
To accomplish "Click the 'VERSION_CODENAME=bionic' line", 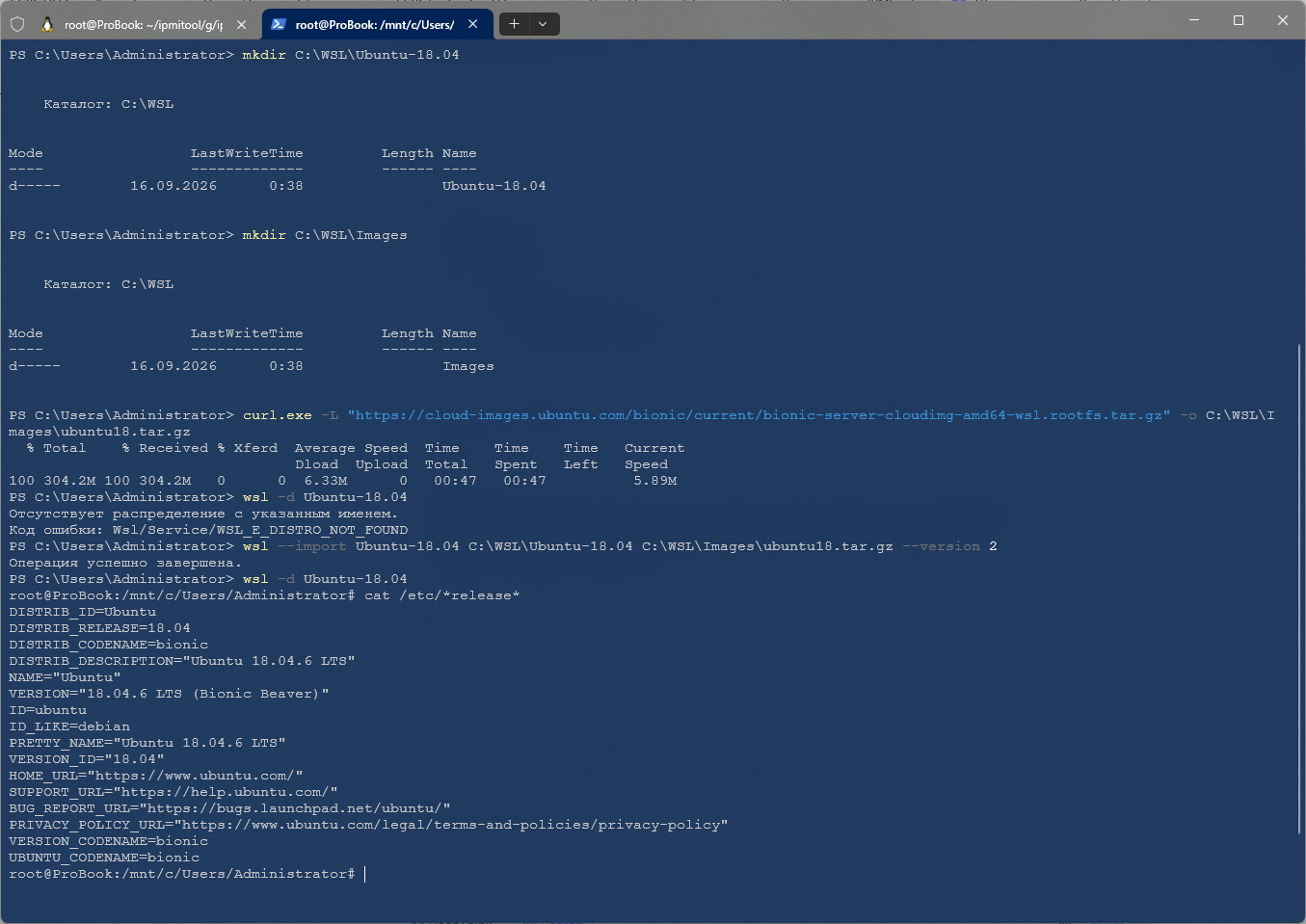I will point(109,841).
